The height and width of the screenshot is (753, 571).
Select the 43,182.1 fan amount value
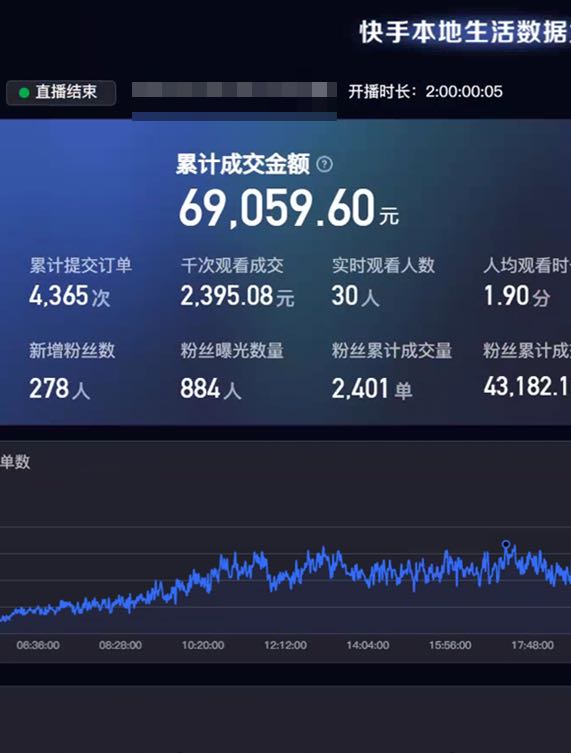click(527, 387)
